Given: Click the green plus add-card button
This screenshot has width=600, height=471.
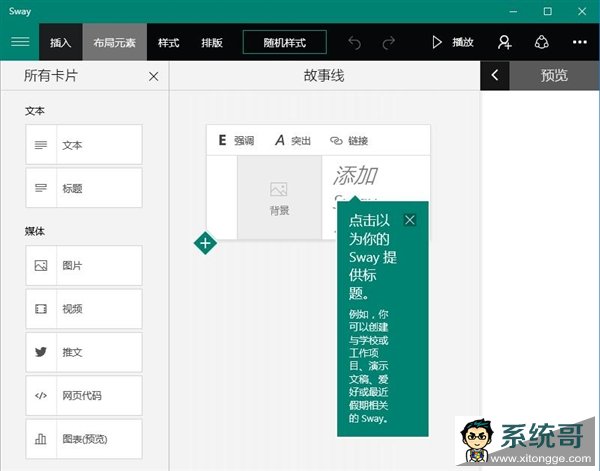Looking at the screenshot, I should click(x=205, y=243).
